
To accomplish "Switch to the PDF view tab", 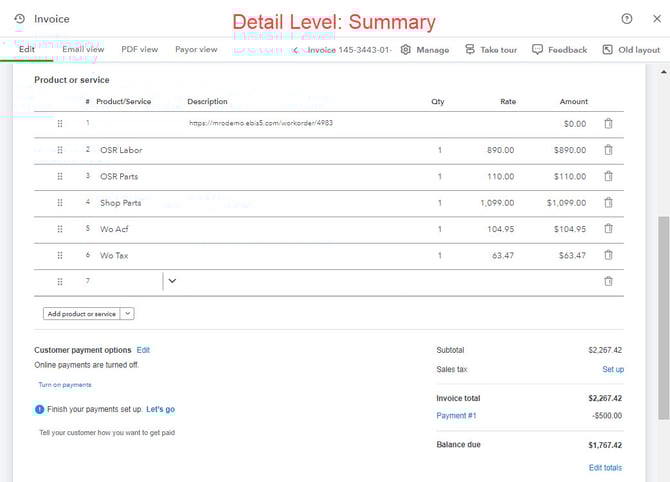I will (140, 49).
